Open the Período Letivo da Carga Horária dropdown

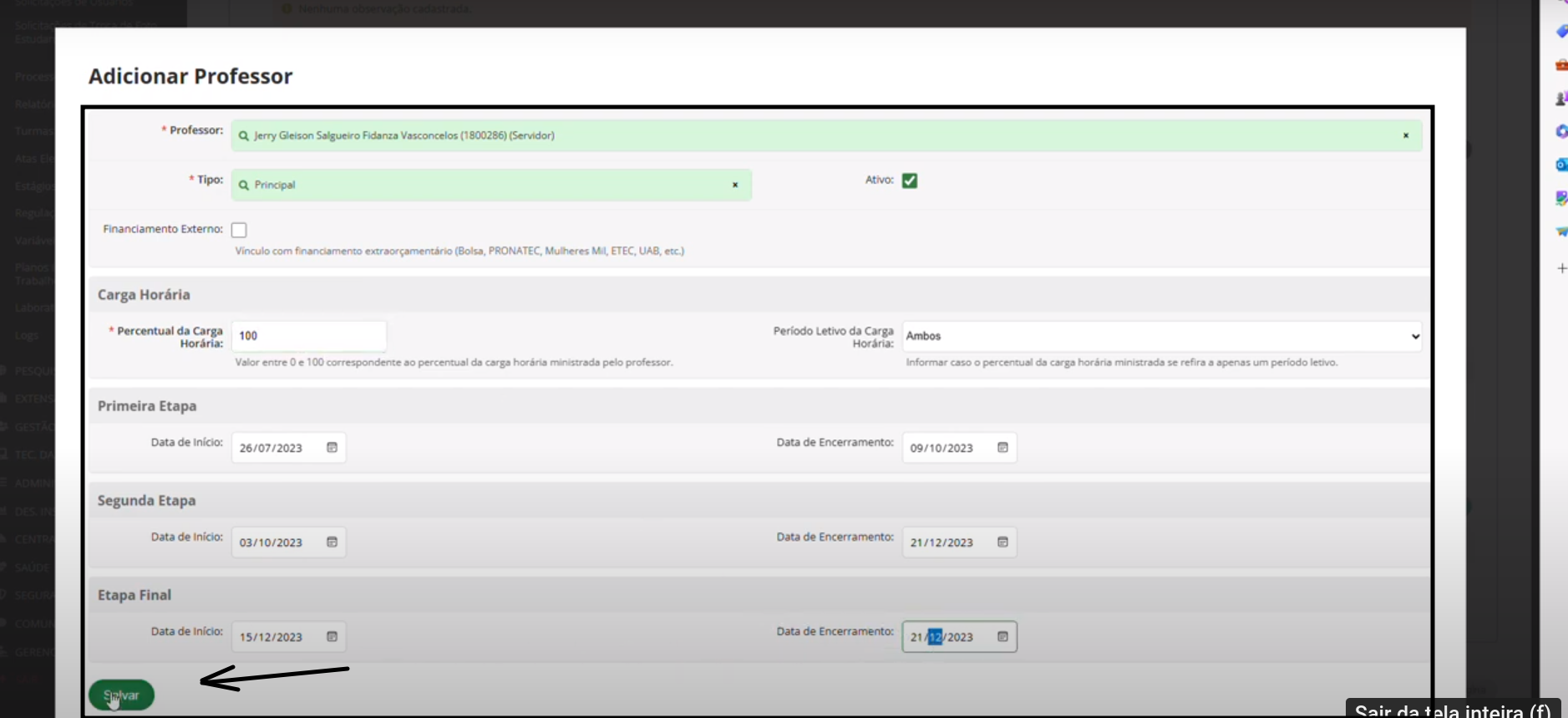[x=1161, y=336]
